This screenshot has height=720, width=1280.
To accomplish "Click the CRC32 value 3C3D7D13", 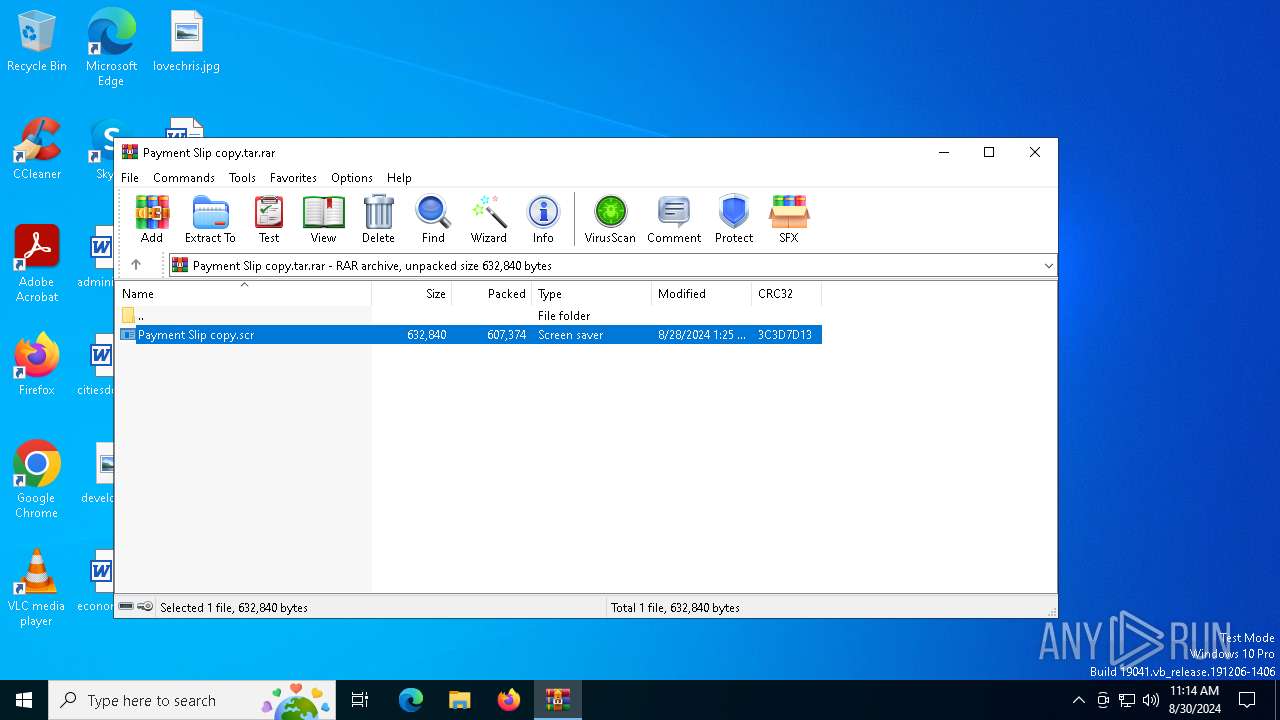I will pos(785,335).
